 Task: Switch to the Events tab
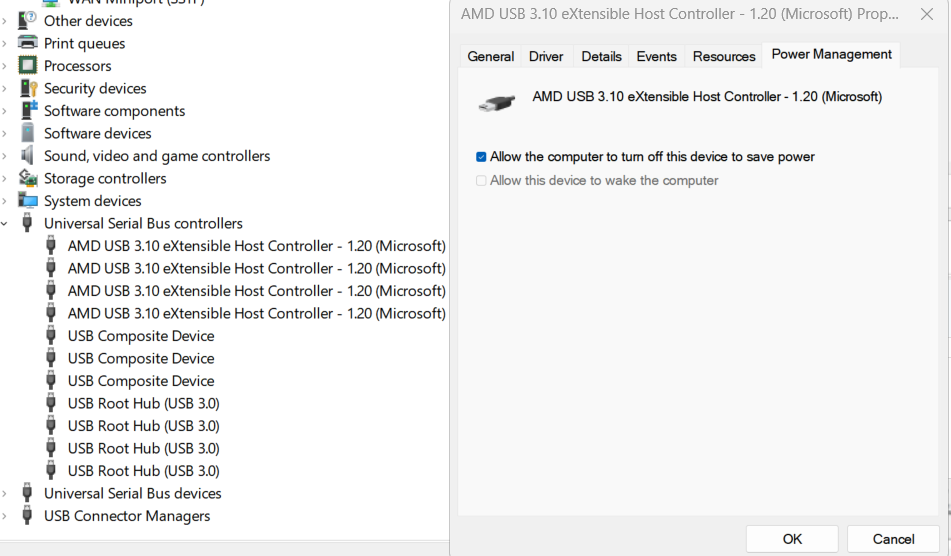tap(656, 56)
